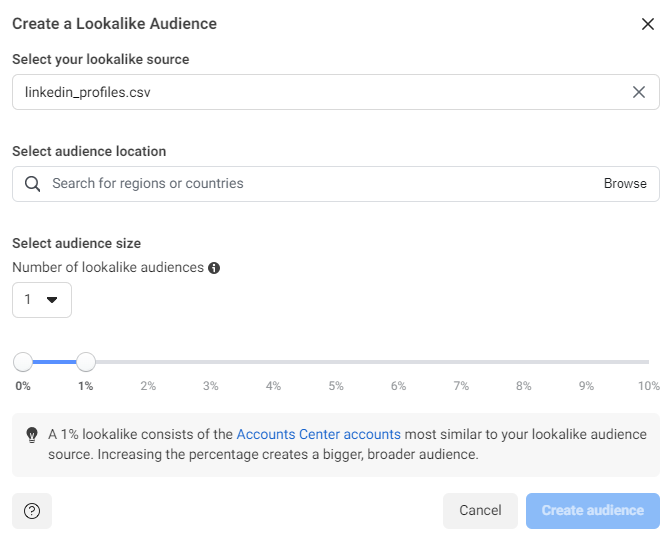Image resolution: width=672 pixels, height=533 pixels.
Task: Click Browse to list regions and countries
Action: pos(625,183)
